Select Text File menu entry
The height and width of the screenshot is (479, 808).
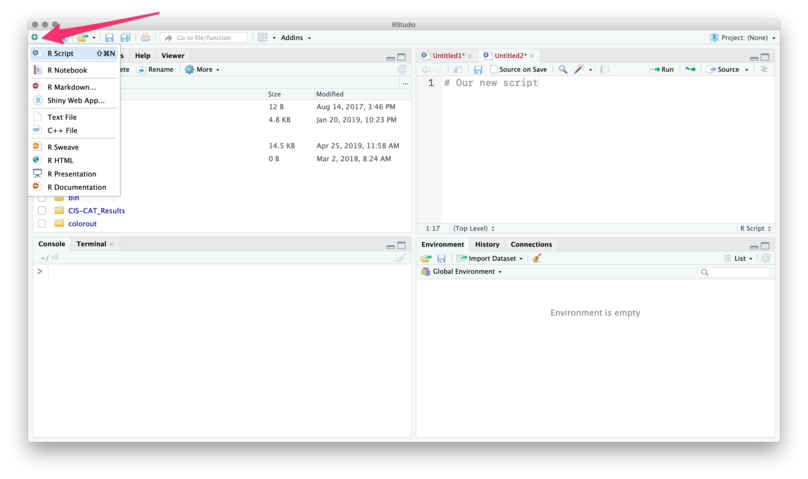74,117
